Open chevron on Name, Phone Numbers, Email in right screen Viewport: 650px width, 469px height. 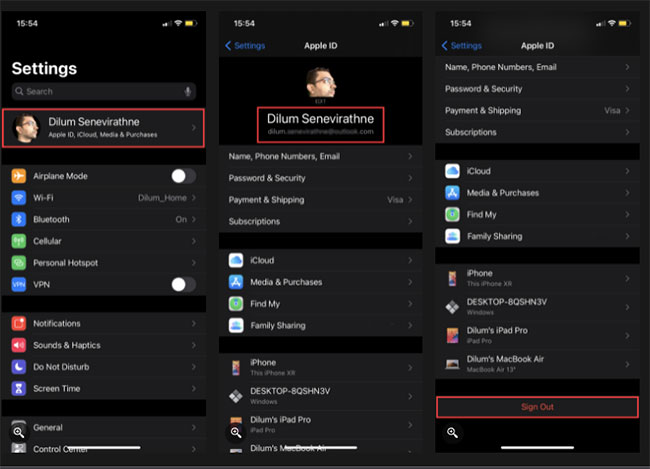coord(627,67)
